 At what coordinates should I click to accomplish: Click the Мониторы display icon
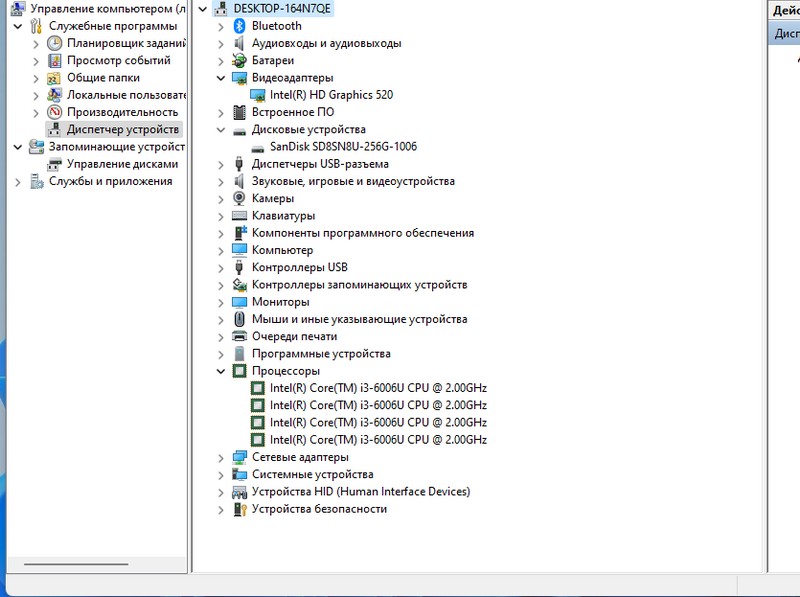click(239, 302)
